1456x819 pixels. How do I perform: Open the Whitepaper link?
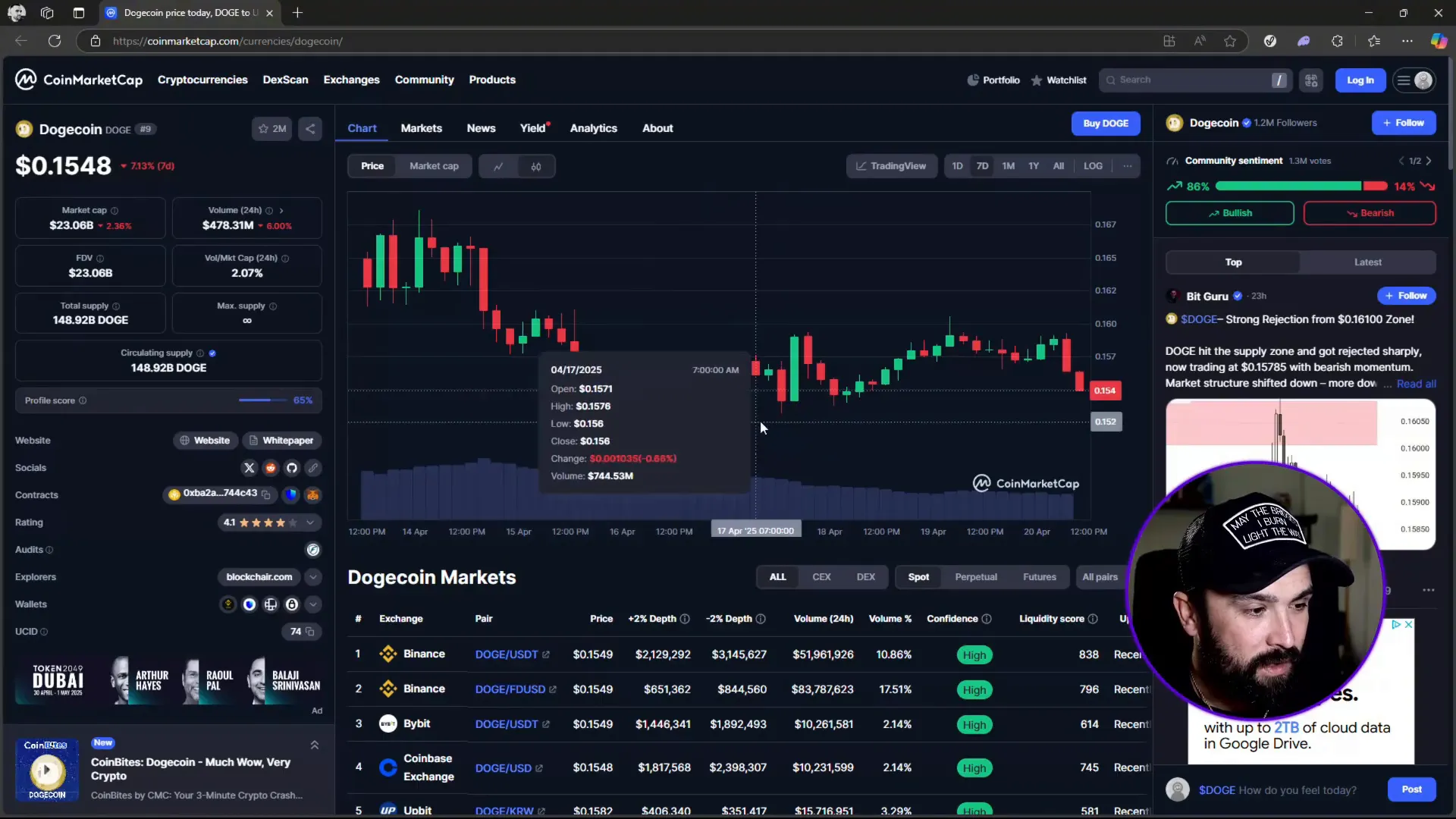click(x=281, y=441)
